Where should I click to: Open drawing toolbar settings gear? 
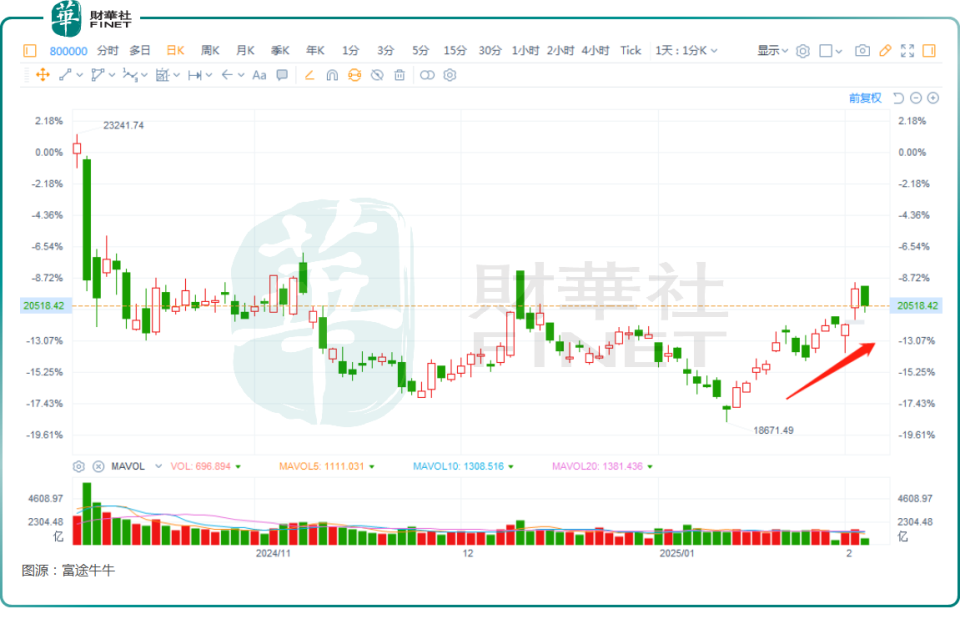click(x=450, y=75)
